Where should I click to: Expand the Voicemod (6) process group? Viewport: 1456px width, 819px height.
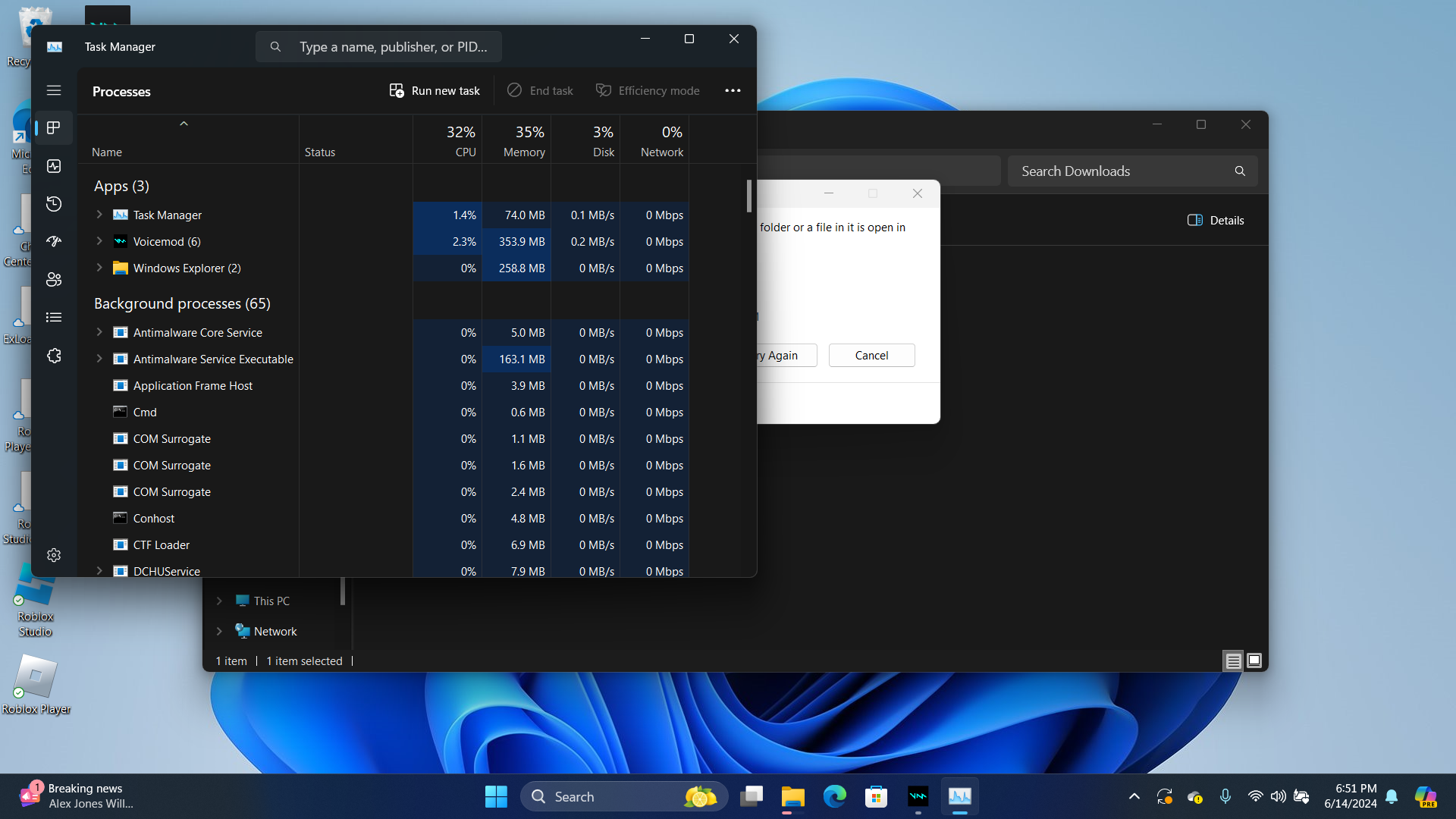(99, 241)
